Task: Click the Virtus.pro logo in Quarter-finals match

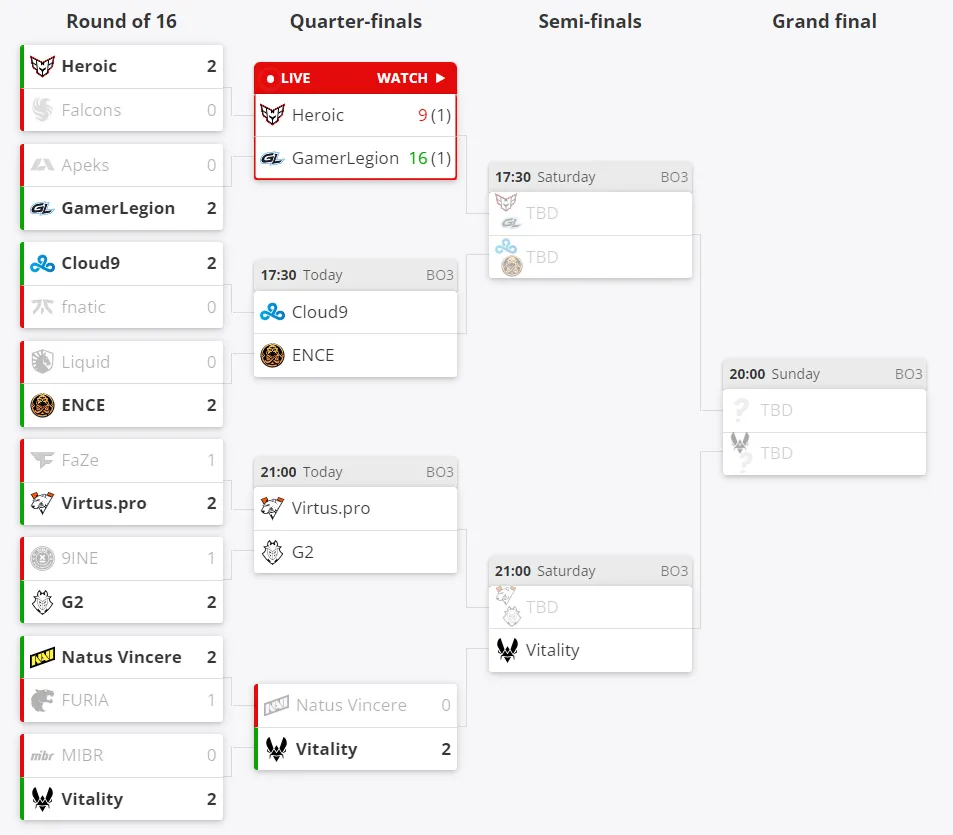Action: point(272,508)
